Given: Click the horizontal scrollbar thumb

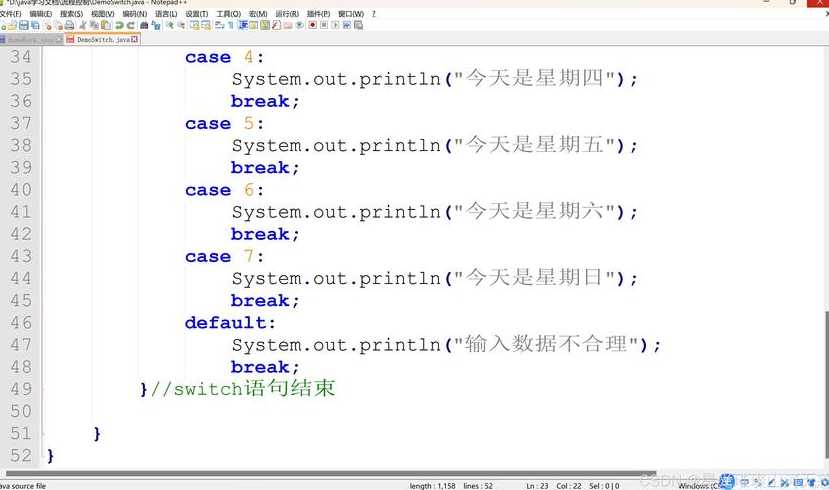Looking at the screenshot, I should pos(331,474).
